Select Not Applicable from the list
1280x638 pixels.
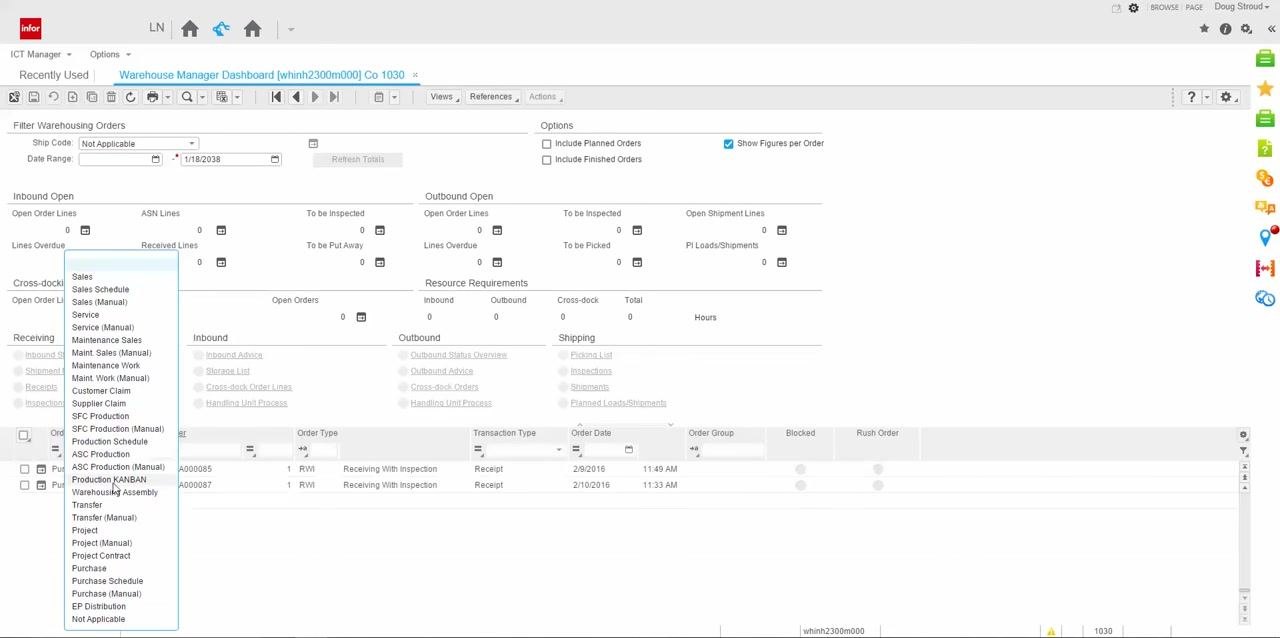(98, 619)
